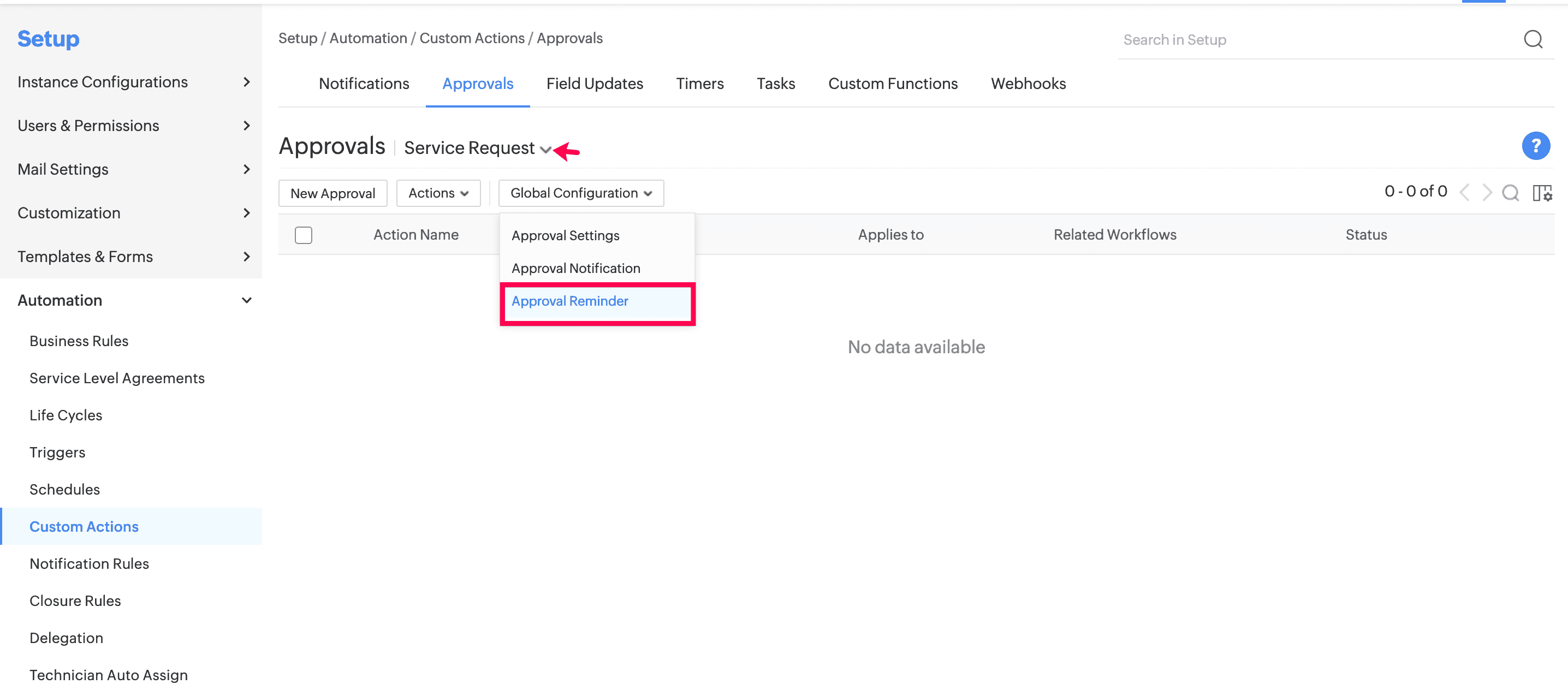Click the column customization gear icon
The image size is (1568, 690).
click(x=1542, y=193)
